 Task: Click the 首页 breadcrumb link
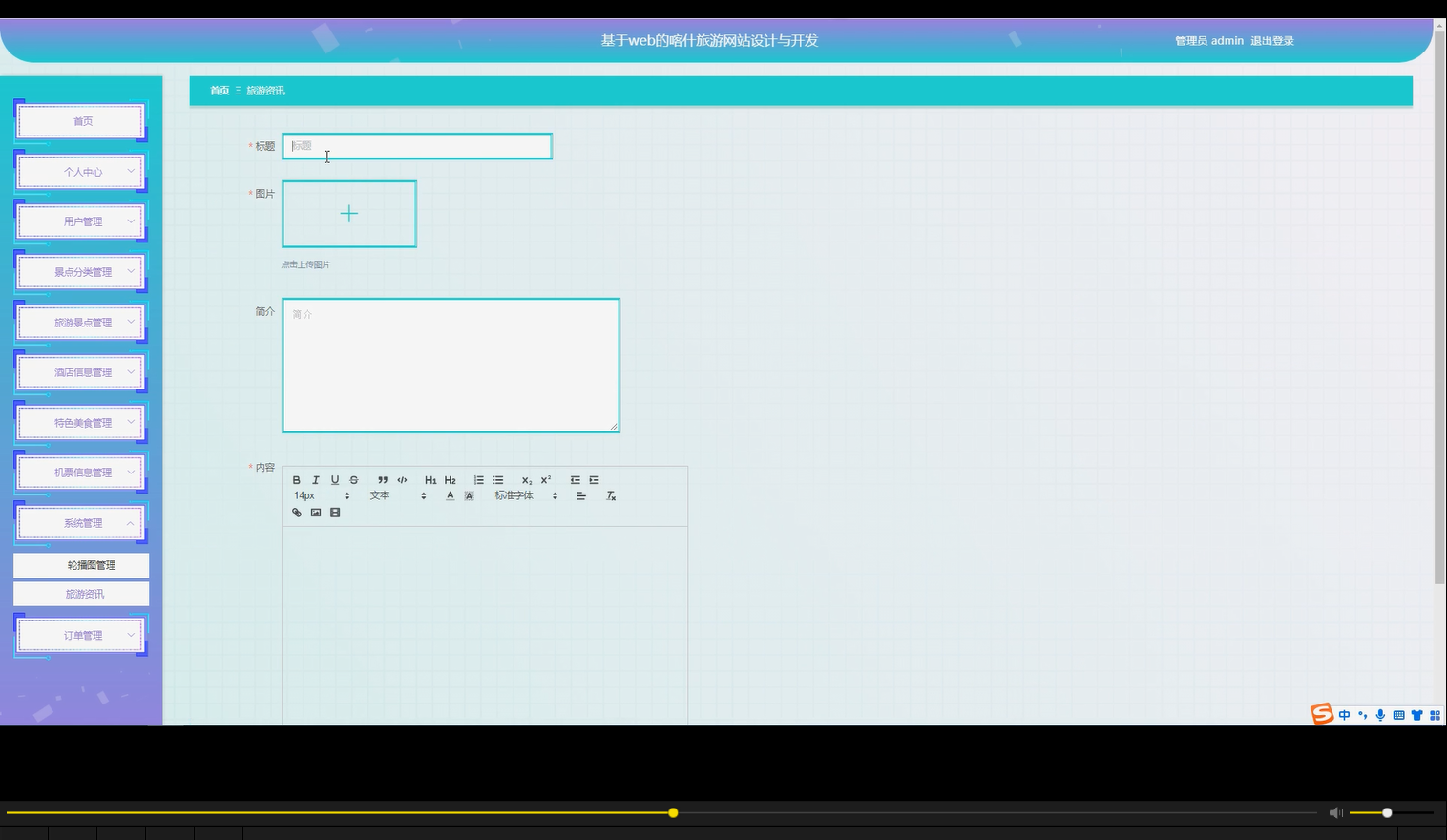pyautogui.click(x=220, y=91)
